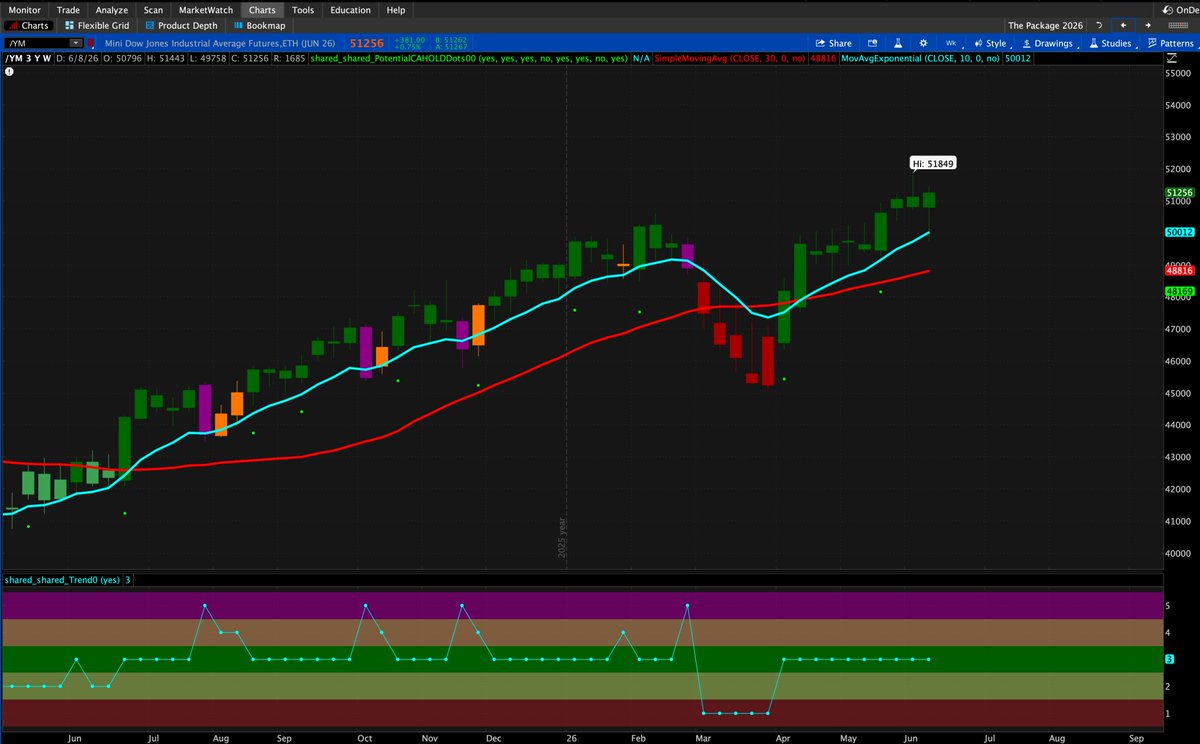The height and width of the screenshot is (744, 1200).
Task: Open the Monitor tab
Action: click(25, 10)
